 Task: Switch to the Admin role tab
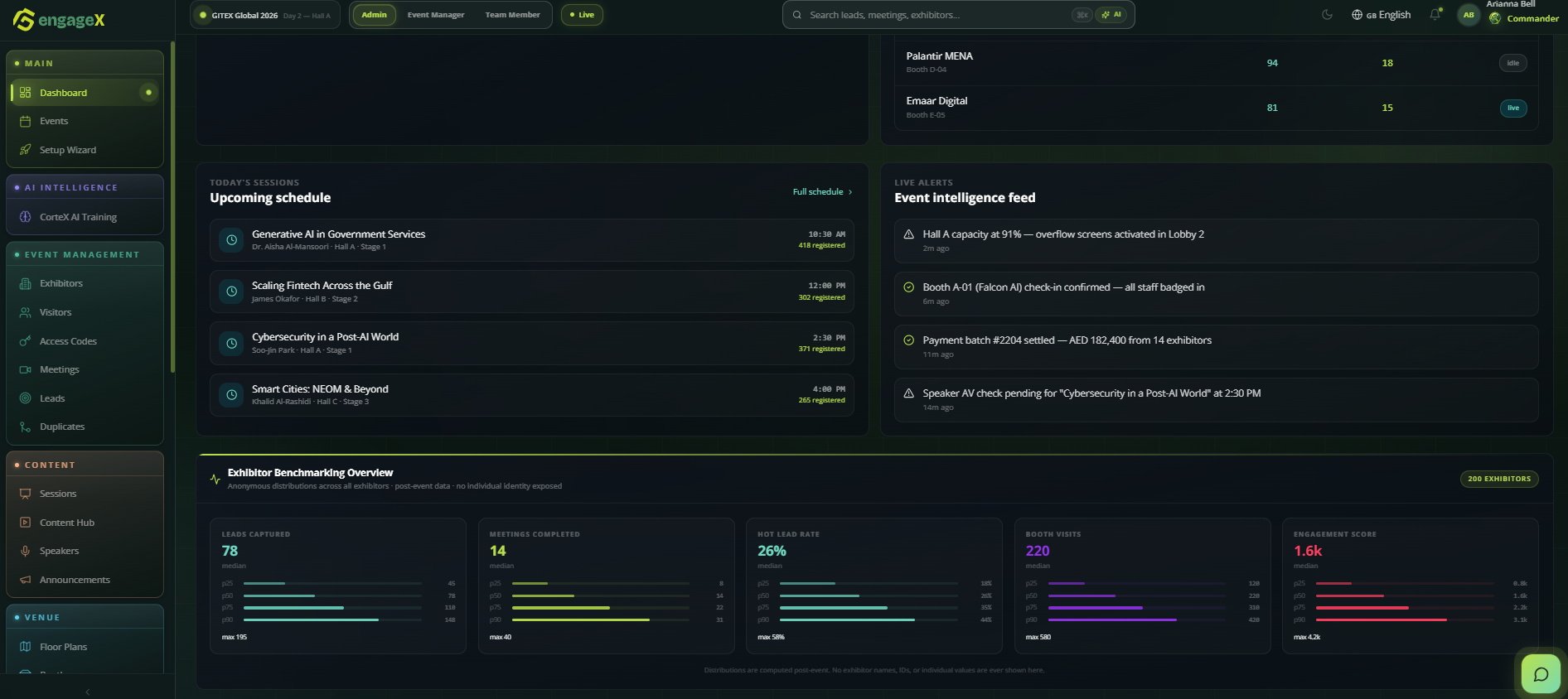click(x=374, y=15)
